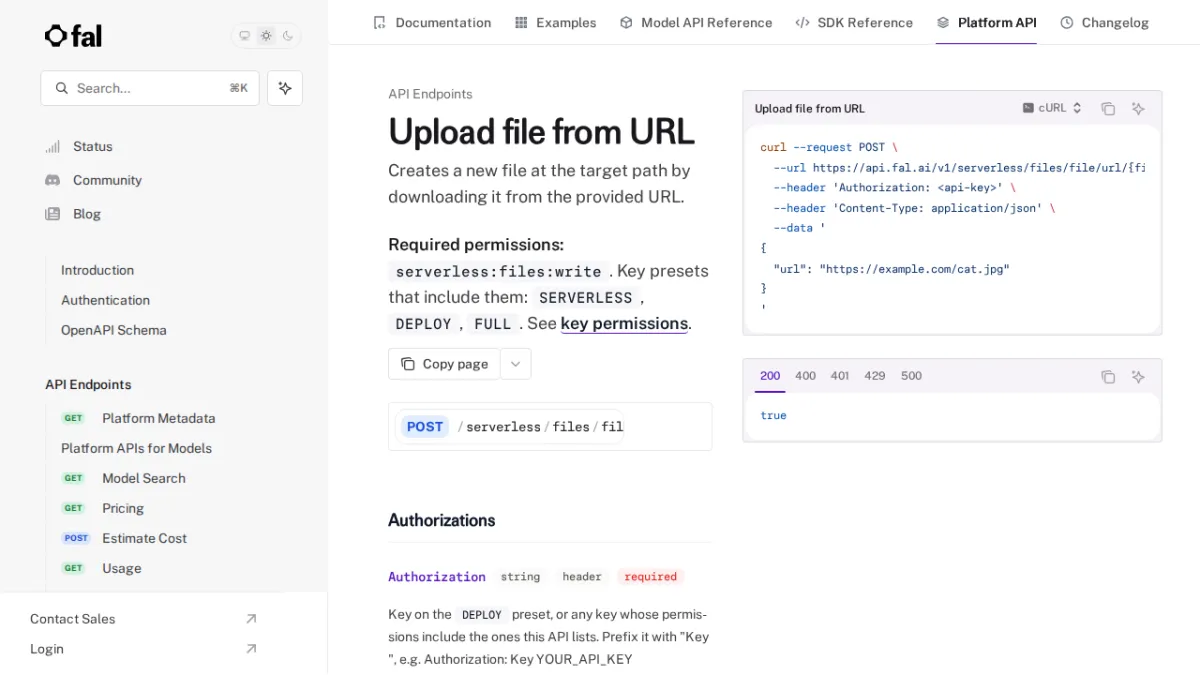
Task: Switch to dark theme mode
Action: [x=288, y=36]
